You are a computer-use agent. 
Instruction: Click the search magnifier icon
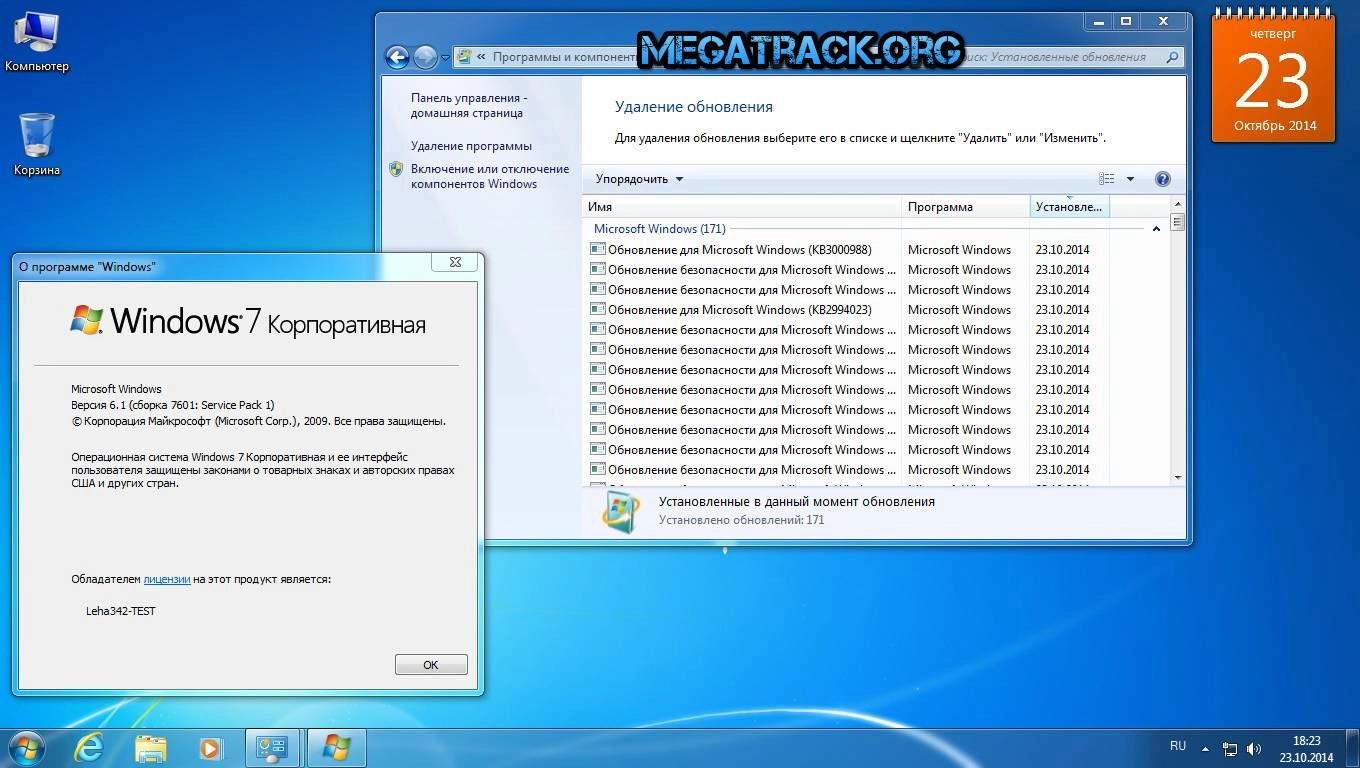pos(1173,57)
